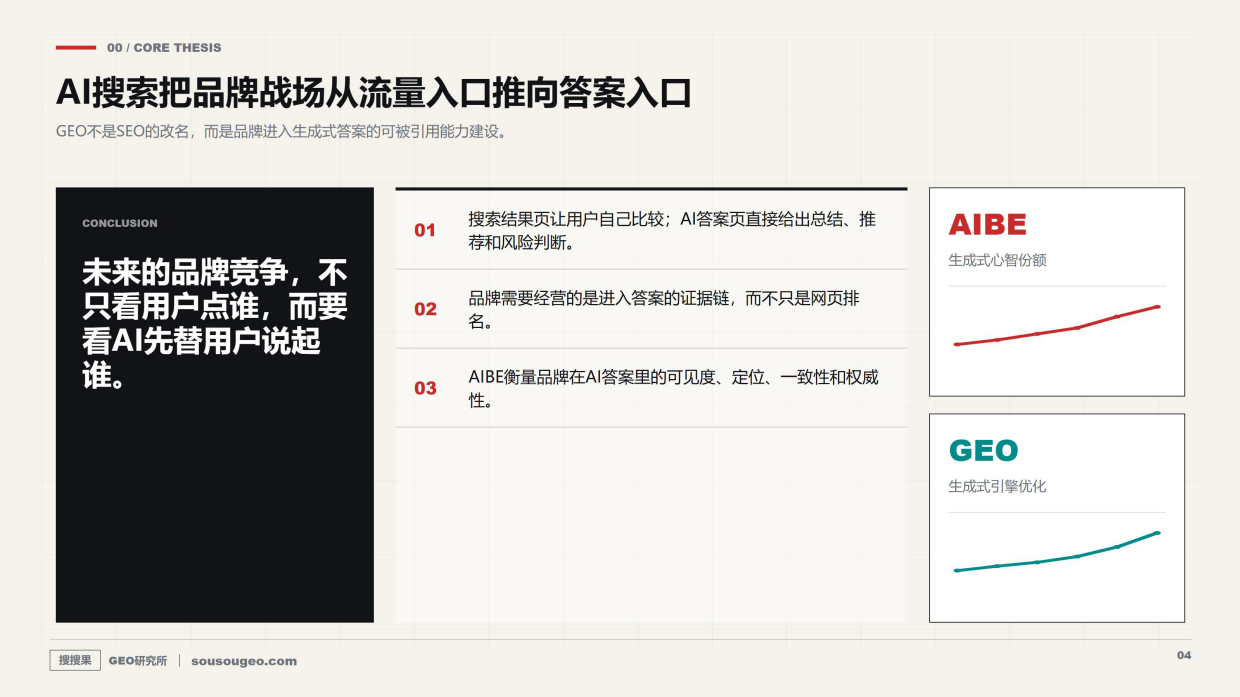The height and width of the screenshot is (697, 1240).
Task: Click the red AIBE trend line chart
Action: pos(1057,326)
